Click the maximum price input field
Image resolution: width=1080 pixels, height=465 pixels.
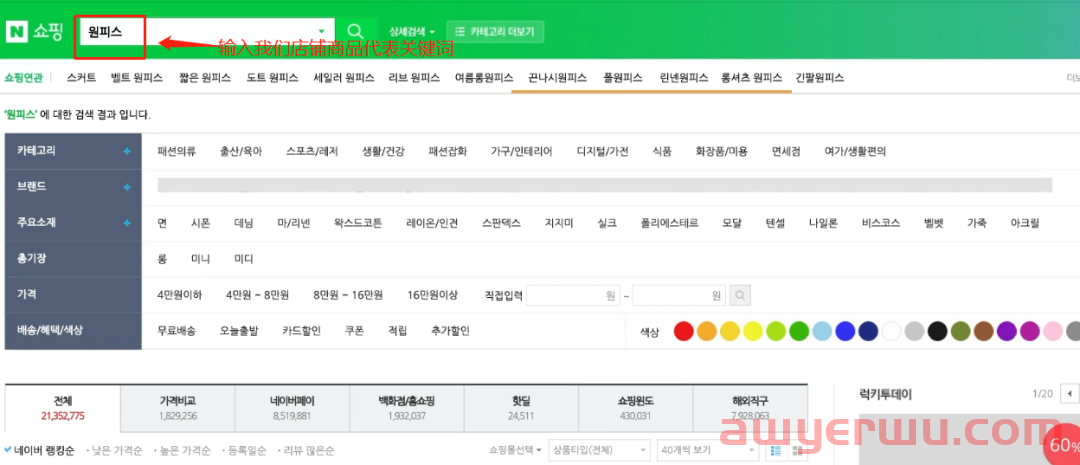click(679, 296)
